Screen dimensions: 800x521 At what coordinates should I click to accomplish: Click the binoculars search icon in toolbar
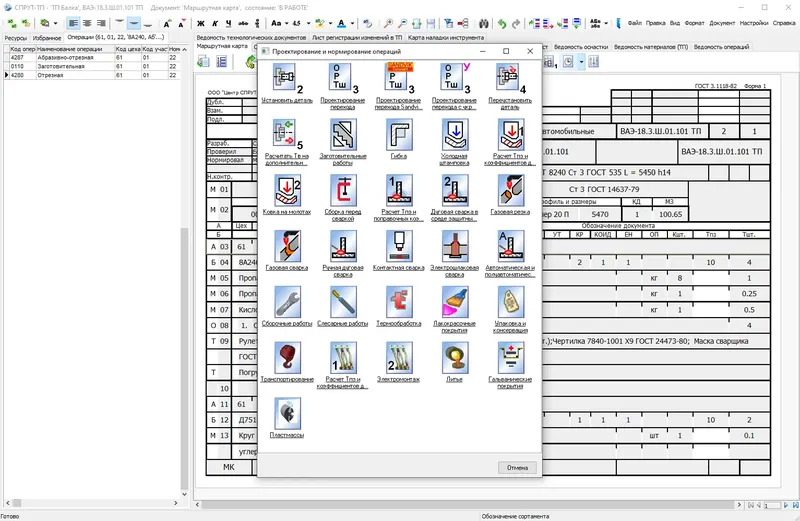(483, 23)
